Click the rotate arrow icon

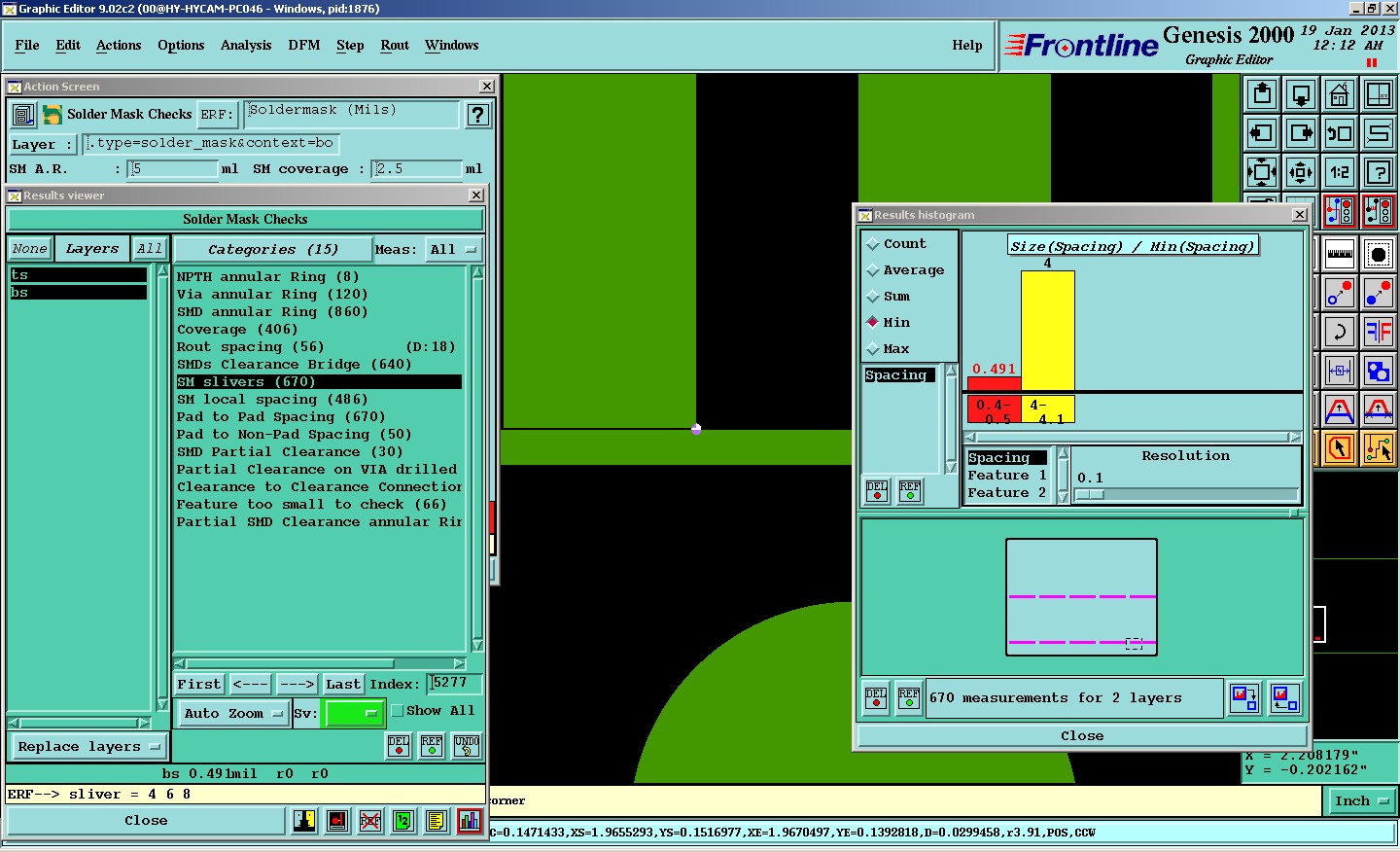(1340, 332)
